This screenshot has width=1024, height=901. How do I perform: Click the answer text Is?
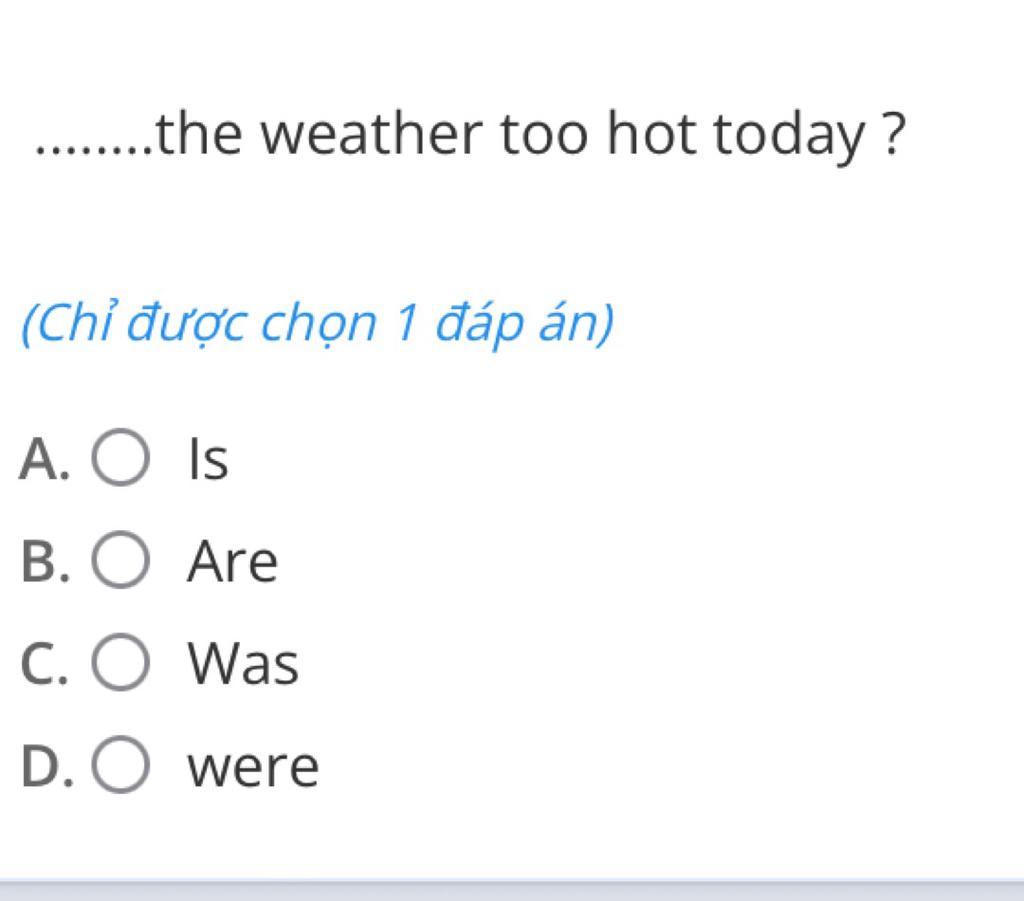tap(208, 459)
